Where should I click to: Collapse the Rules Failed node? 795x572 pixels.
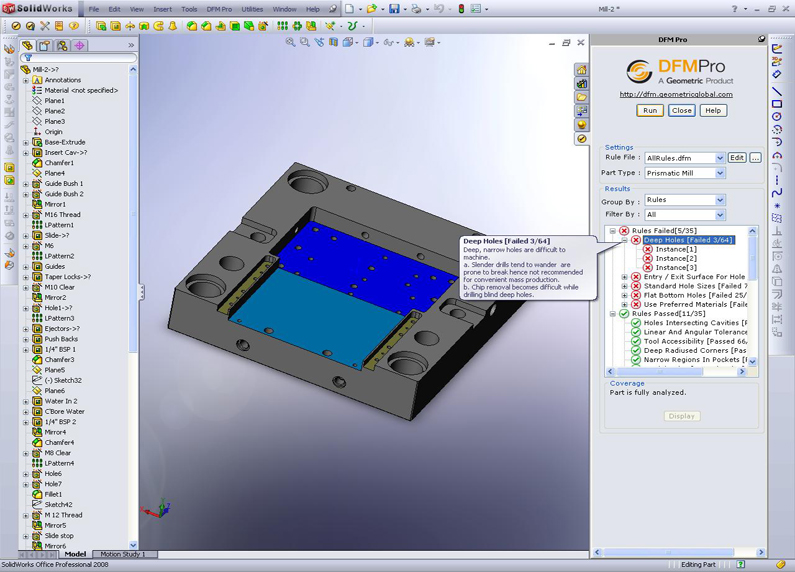pyautogui.click(x=612, y=231)
